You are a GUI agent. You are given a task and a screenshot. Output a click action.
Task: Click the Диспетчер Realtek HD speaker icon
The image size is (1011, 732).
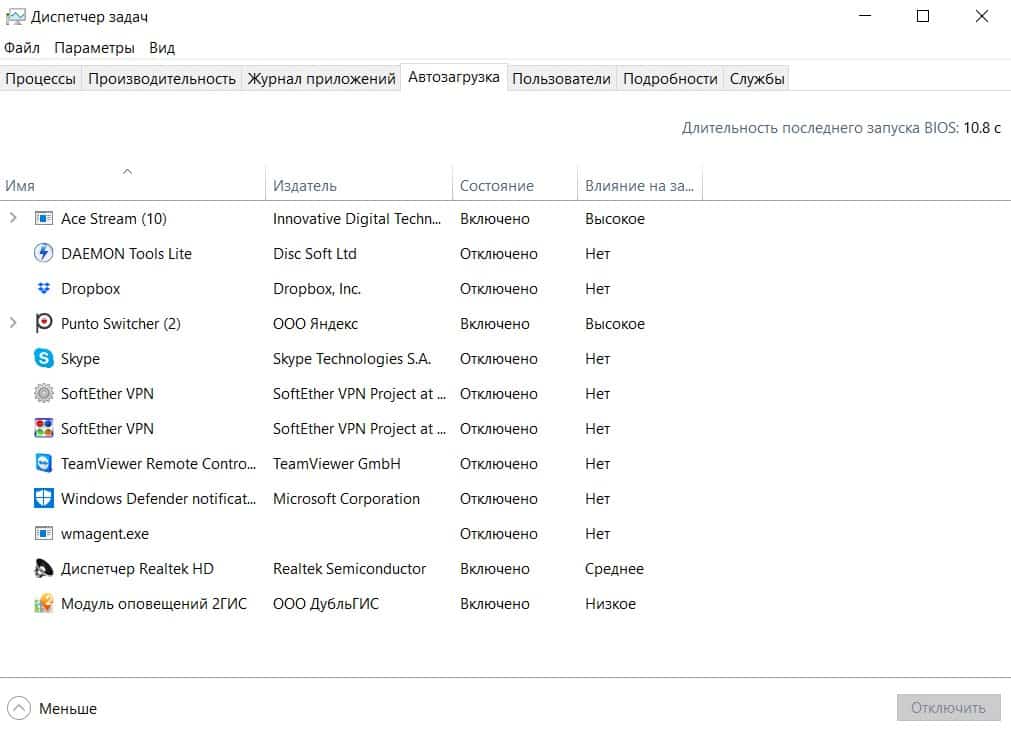point(43,569)
